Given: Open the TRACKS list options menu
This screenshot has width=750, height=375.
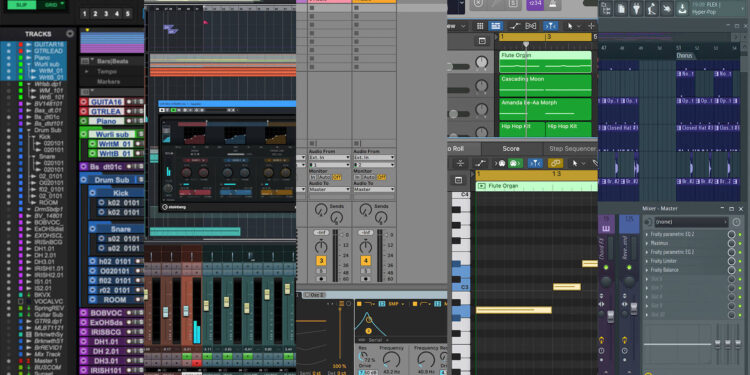Looking at the screenshot, I should 70,33.
